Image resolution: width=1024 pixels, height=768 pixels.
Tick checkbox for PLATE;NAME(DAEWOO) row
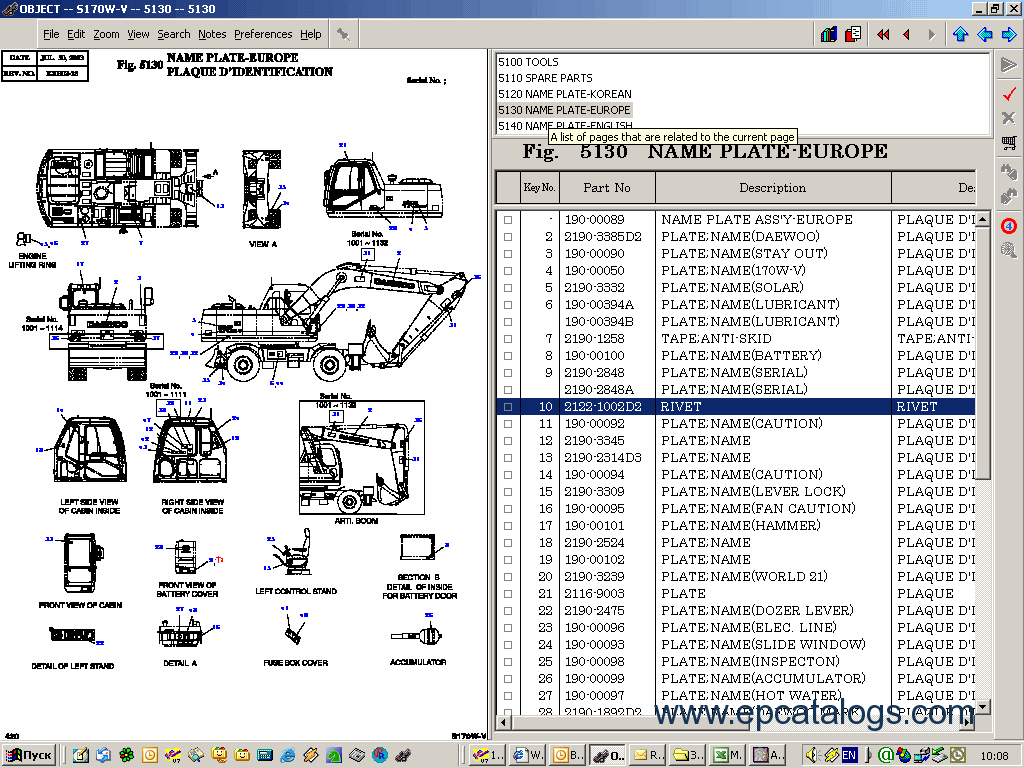(x=508, y=237)
